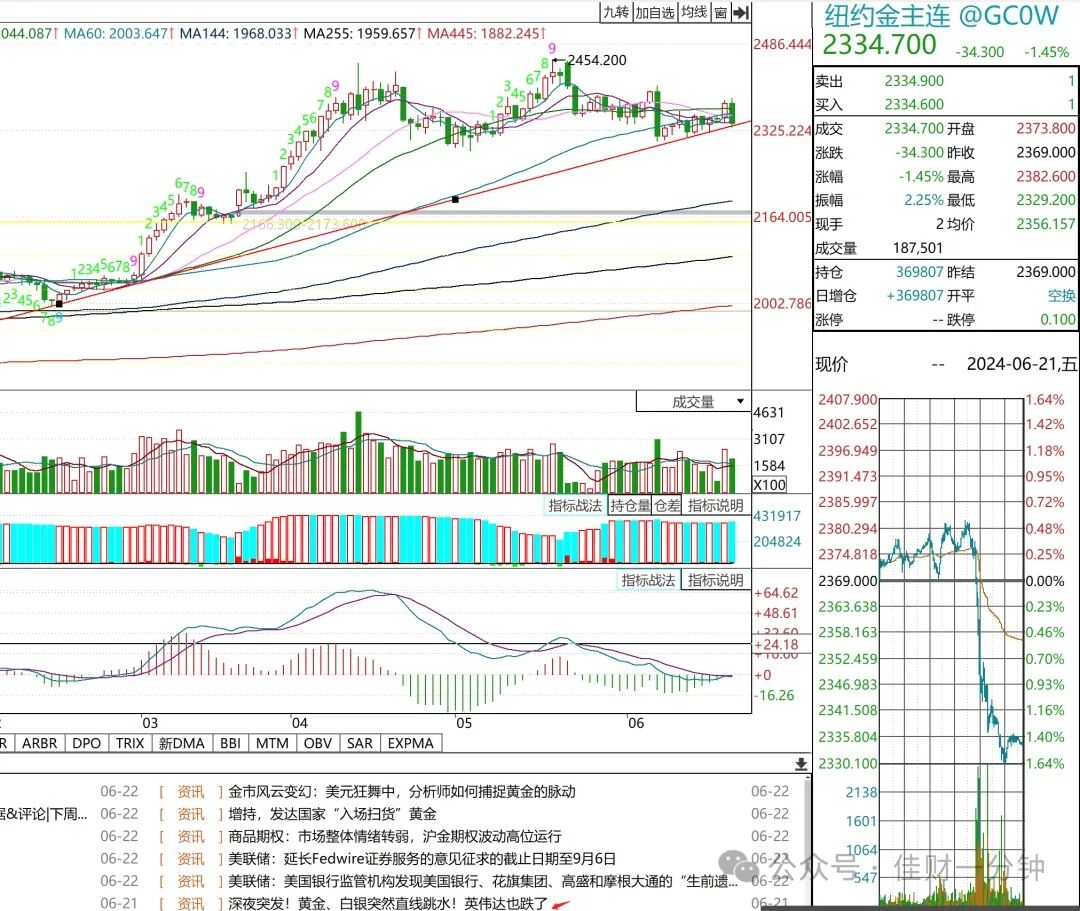Switch to the ARBR indicator tab

pos(39,743)
